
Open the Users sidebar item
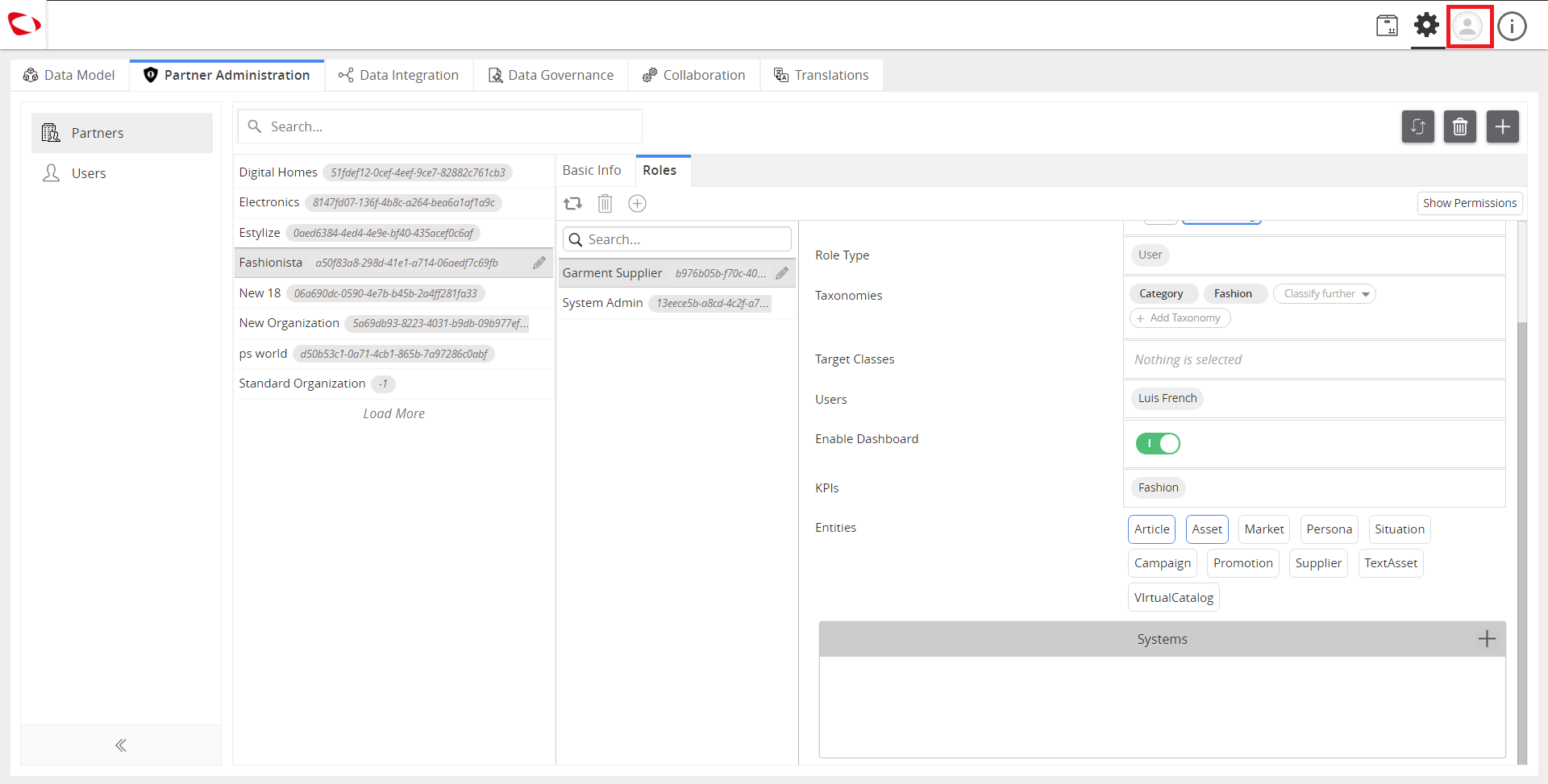point(122,173)
